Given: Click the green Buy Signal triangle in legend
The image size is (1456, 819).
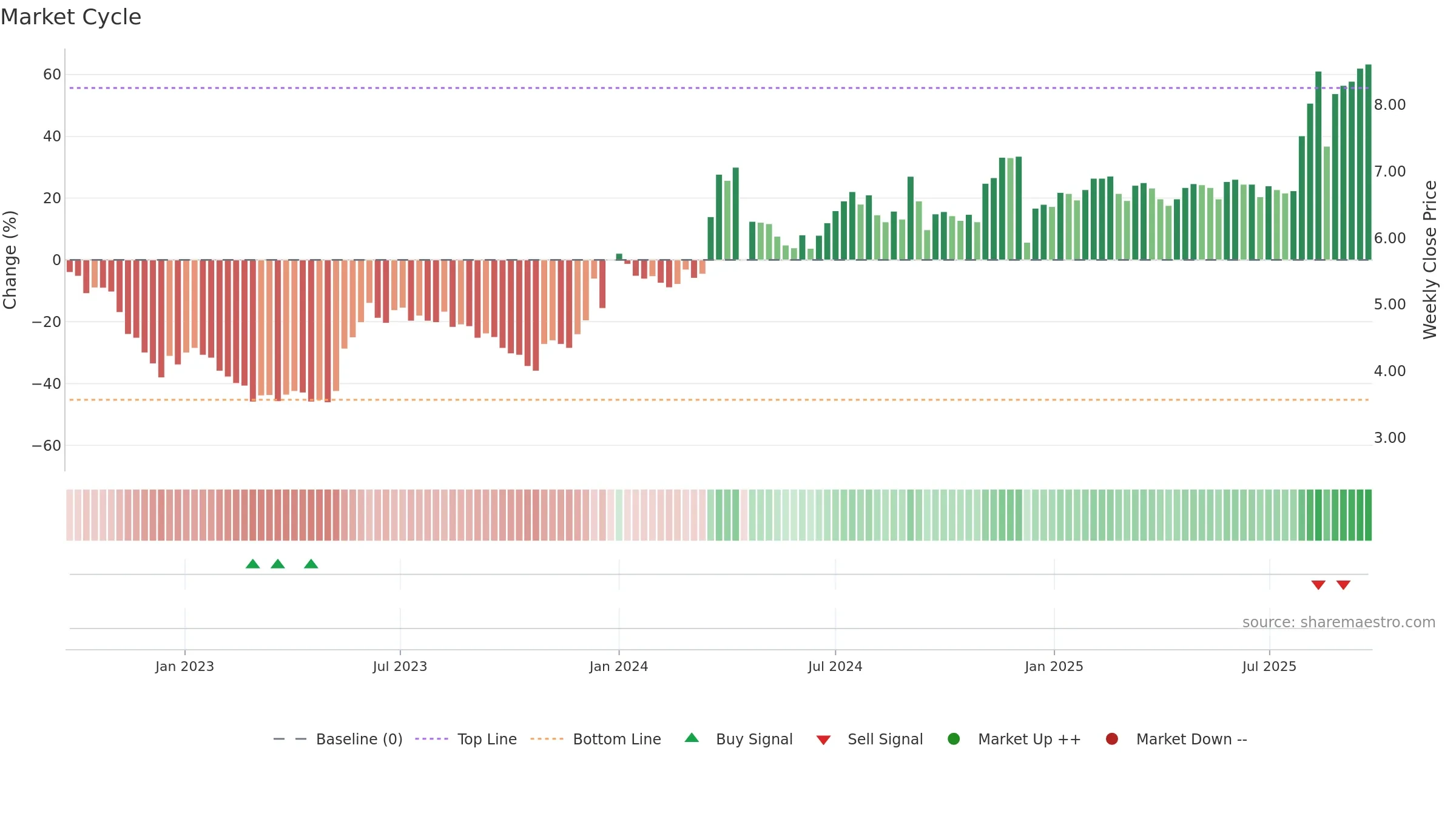Looking at the screenshot, I should pos(692,738).
